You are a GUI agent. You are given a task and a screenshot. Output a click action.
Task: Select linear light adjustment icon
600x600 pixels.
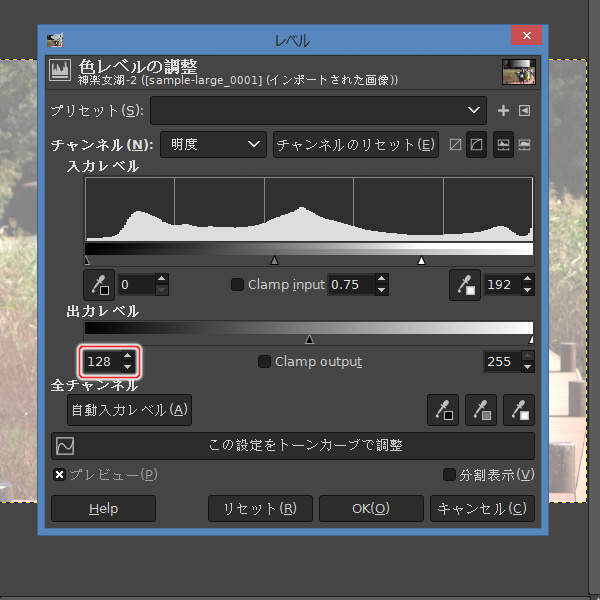[x=455, y=145]
